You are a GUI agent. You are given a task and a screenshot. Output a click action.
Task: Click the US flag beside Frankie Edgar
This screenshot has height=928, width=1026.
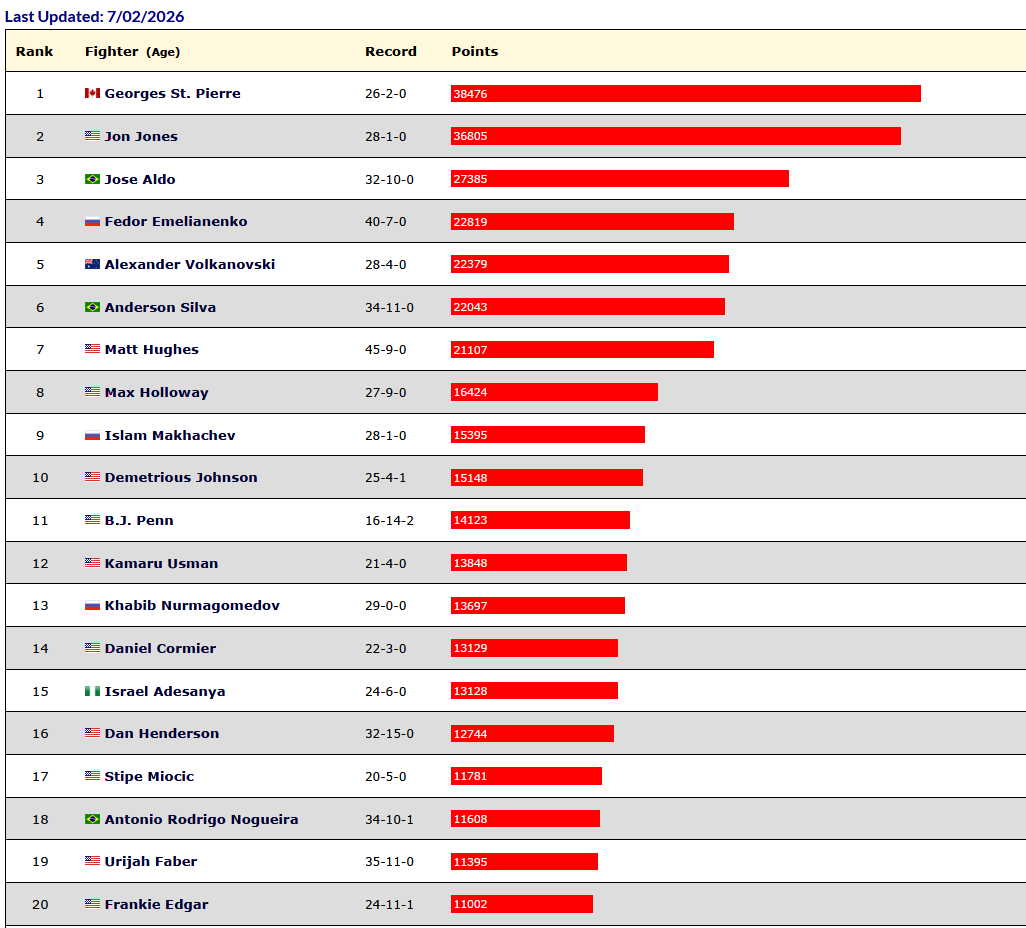click(x=92, y=904)
